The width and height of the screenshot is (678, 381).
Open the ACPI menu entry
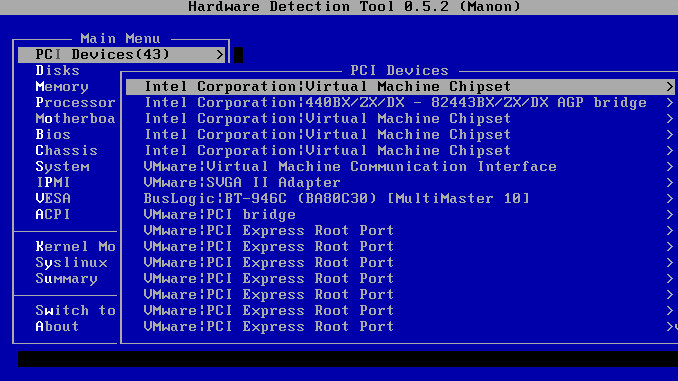tap(53, 215)
